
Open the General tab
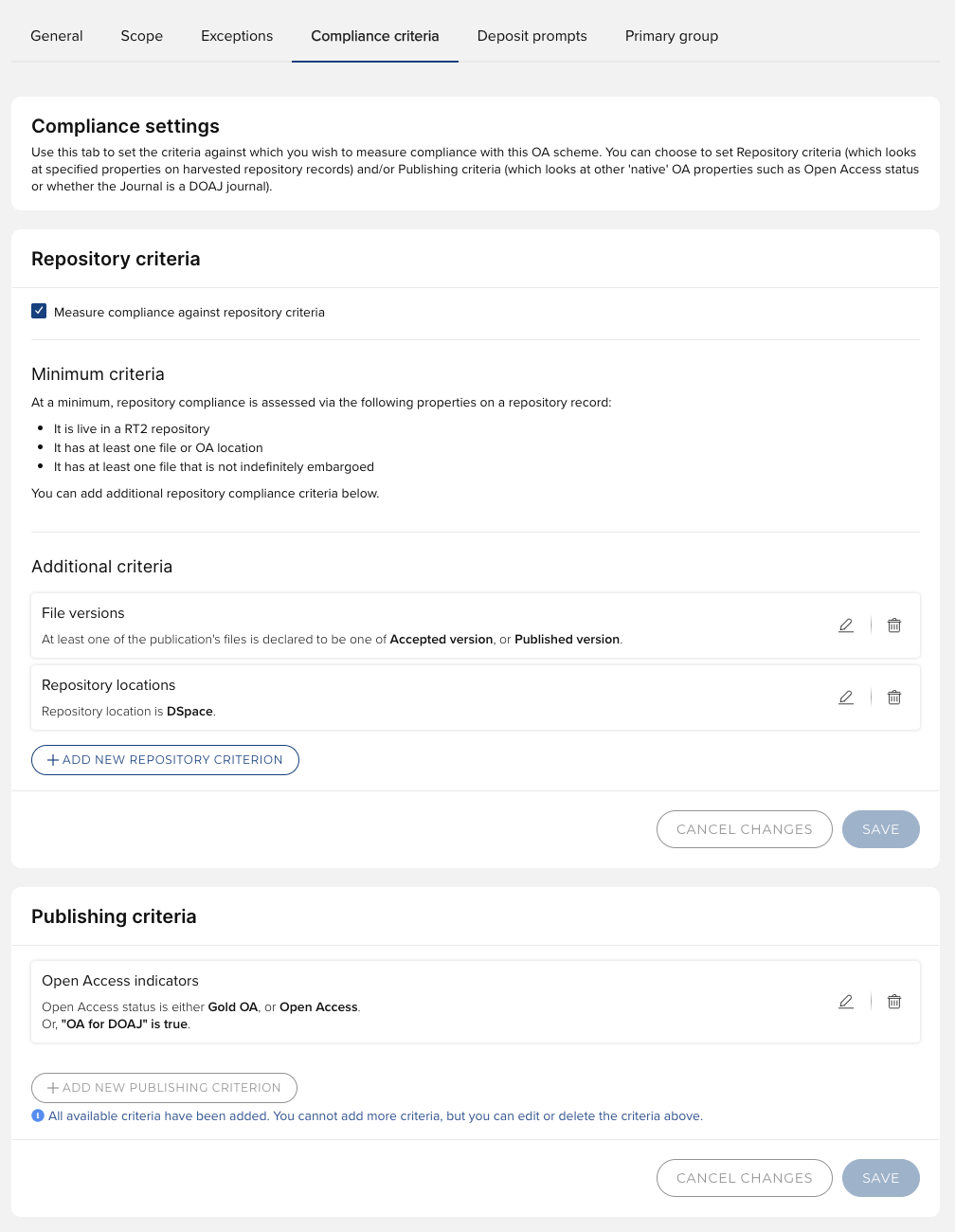pos(57,36)
